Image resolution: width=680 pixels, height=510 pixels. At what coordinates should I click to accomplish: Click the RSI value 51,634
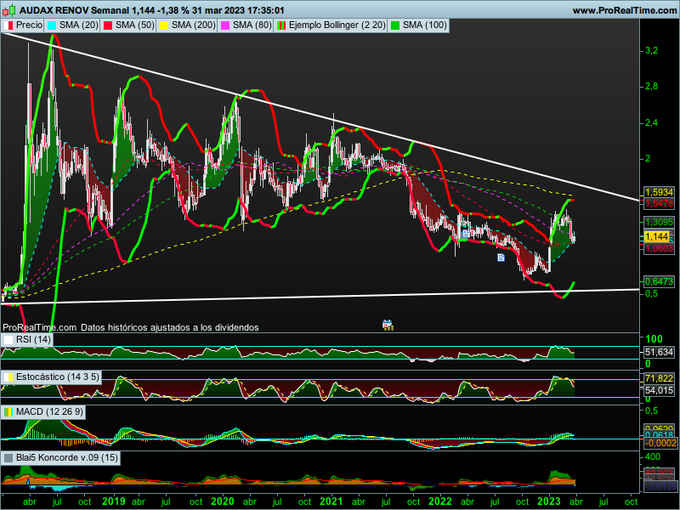[x=659, y=352]
